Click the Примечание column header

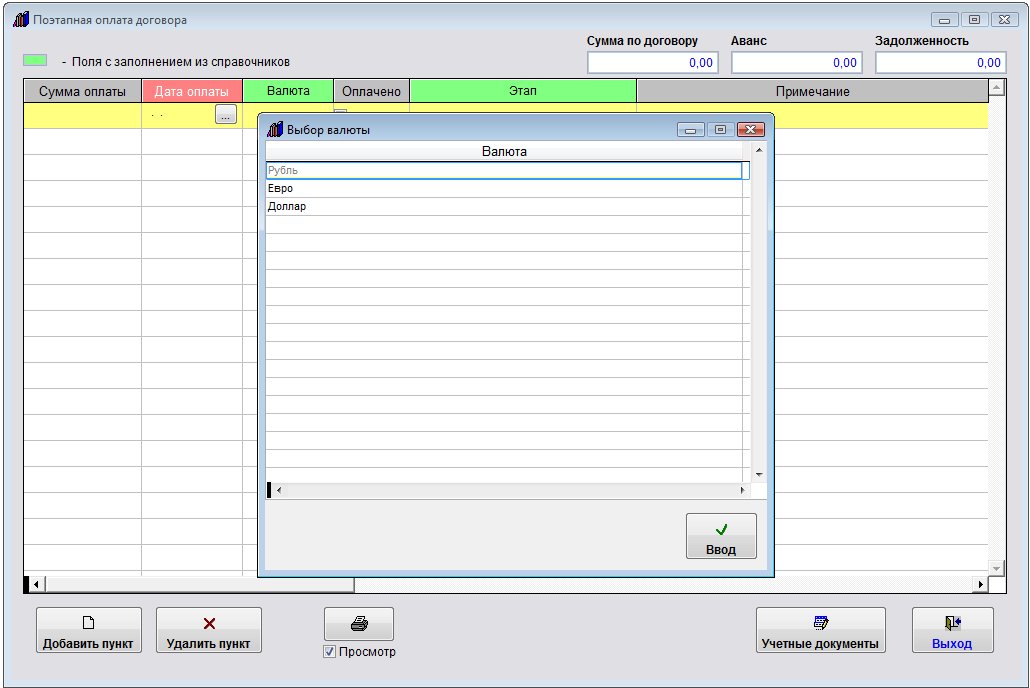click(813, 91)
